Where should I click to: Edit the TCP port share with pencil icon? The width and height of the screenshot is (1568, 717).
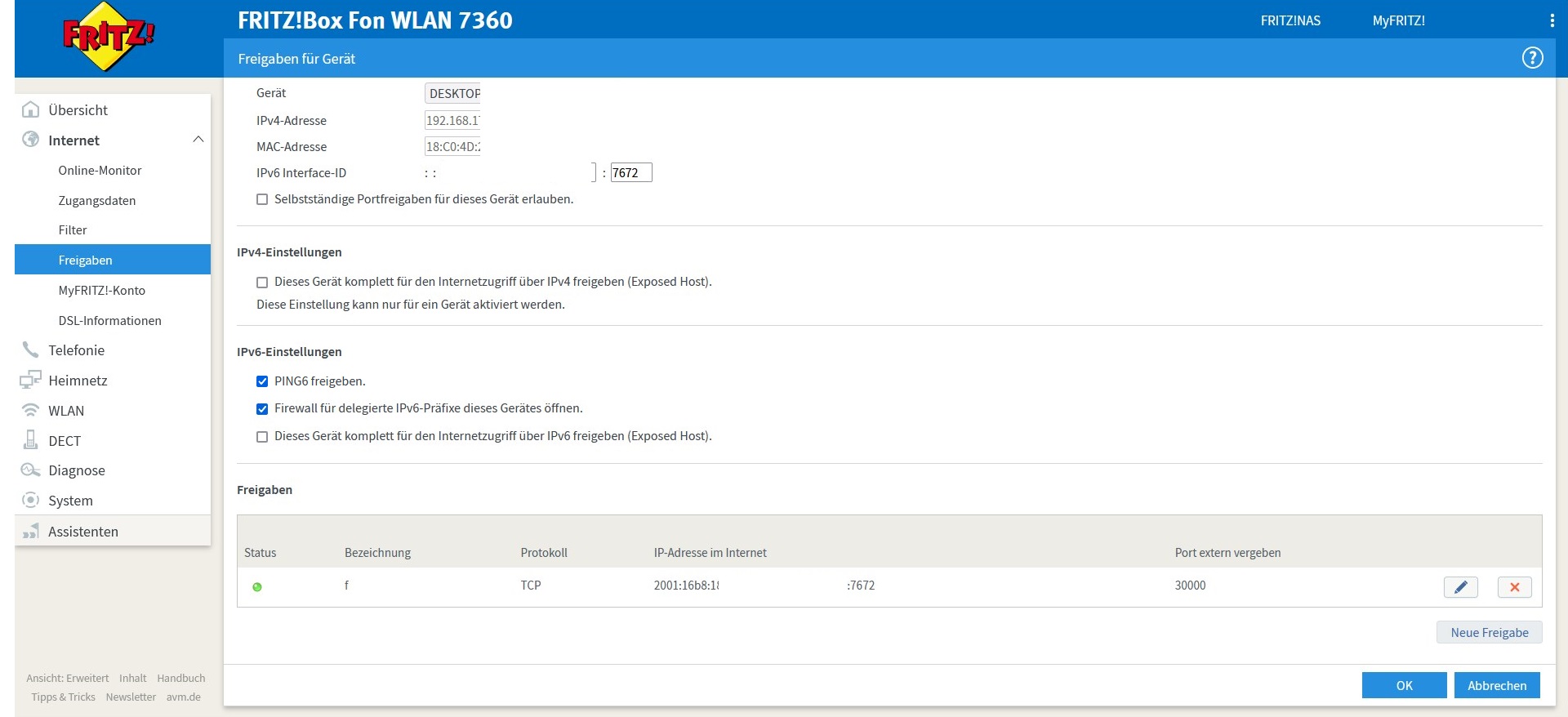click(x=1460, y=586)
